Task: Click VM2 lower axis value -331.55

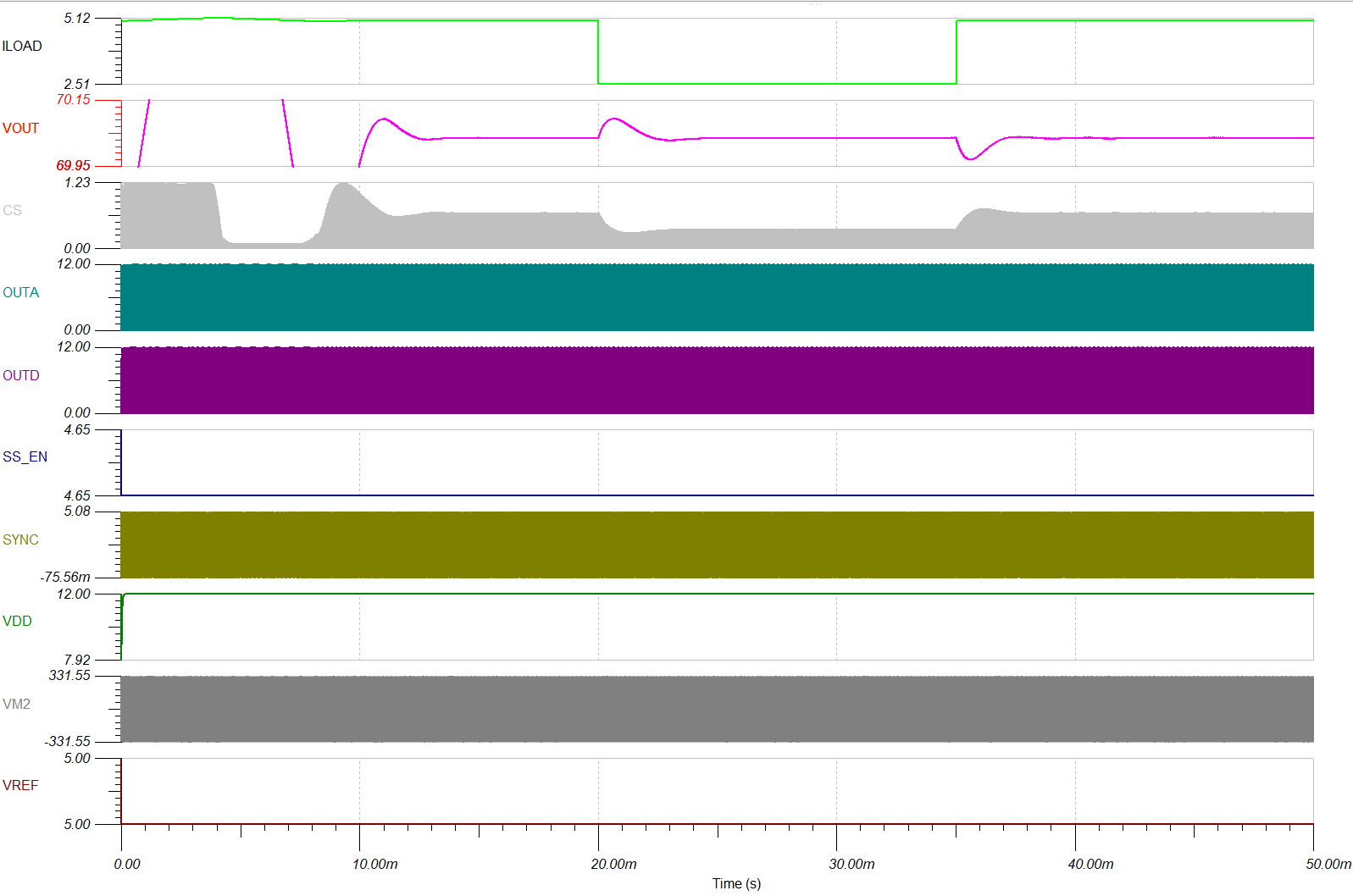Action: pos(68,741)
